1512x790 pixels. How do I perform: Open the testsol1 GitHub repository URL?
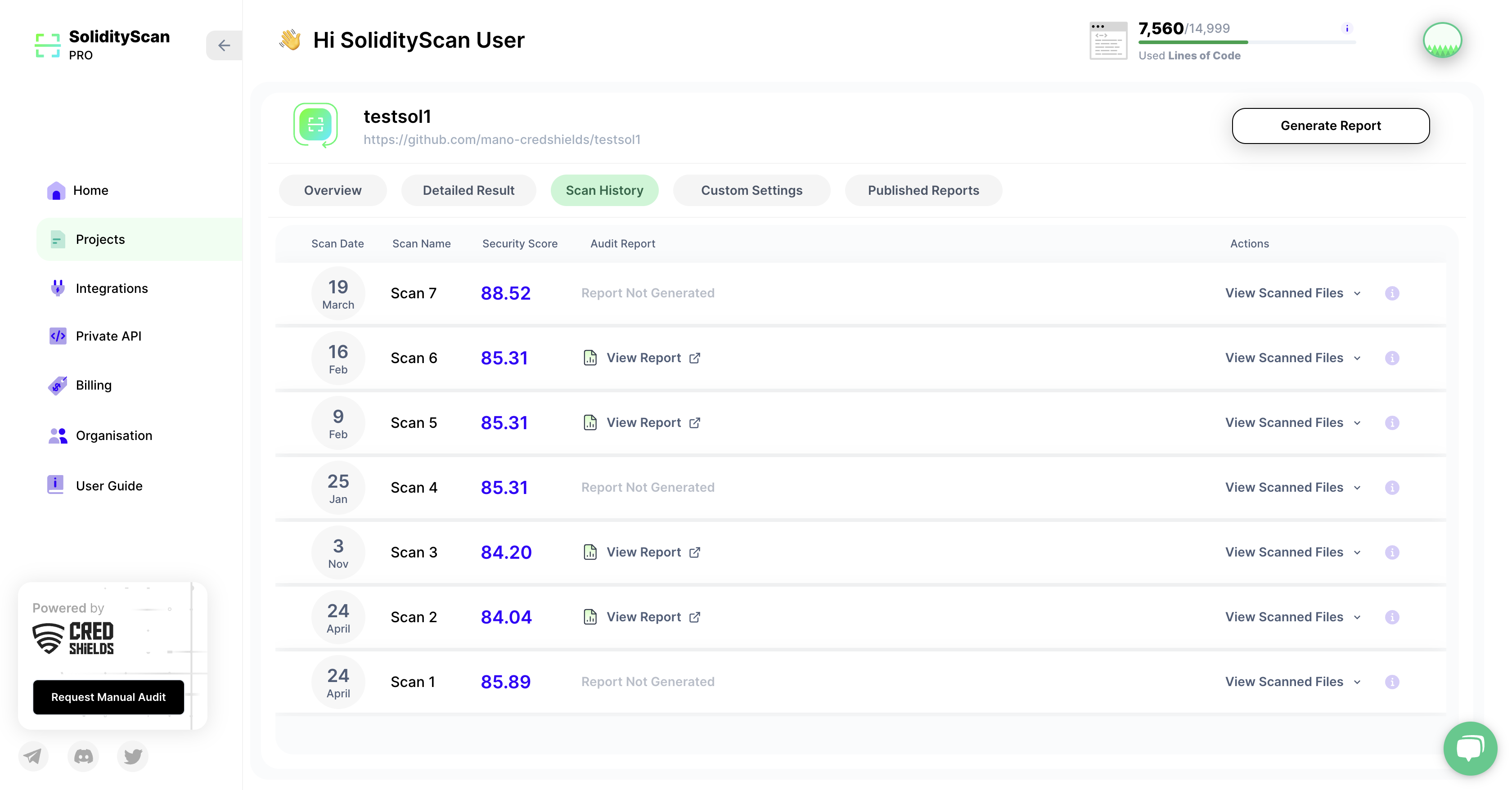click(501, 139)
